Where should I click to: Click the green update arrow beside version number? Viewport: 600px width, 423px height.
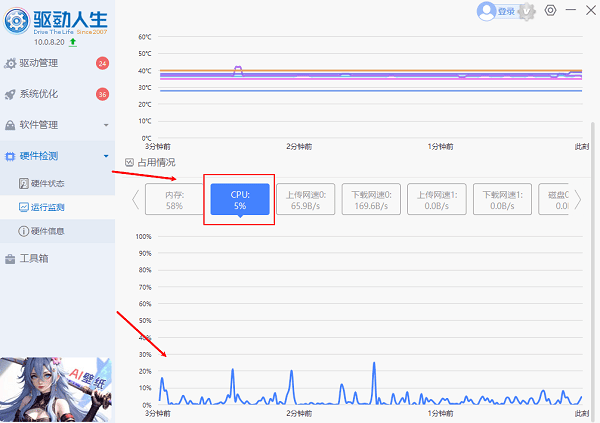pyautogui.click(x=73, y=43)
